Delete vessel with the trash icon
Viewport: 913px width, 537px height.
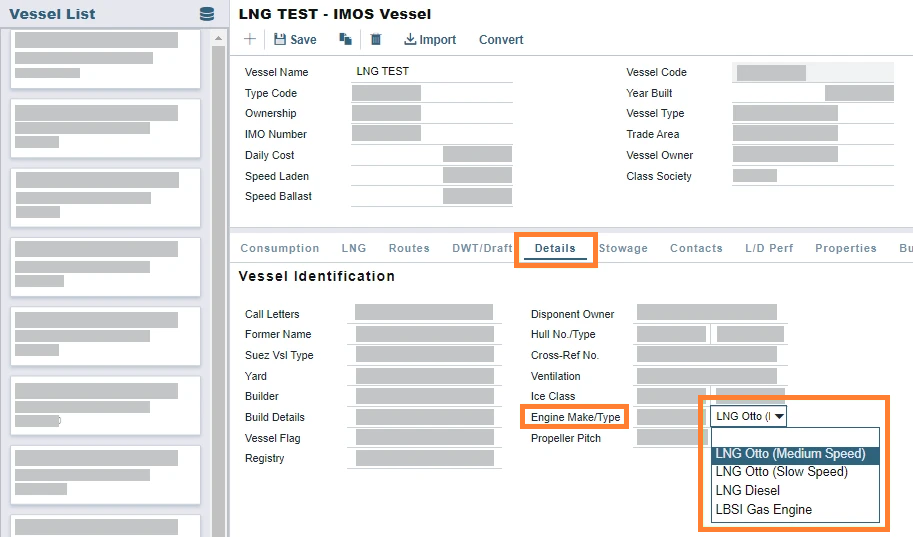coord(376,39)
